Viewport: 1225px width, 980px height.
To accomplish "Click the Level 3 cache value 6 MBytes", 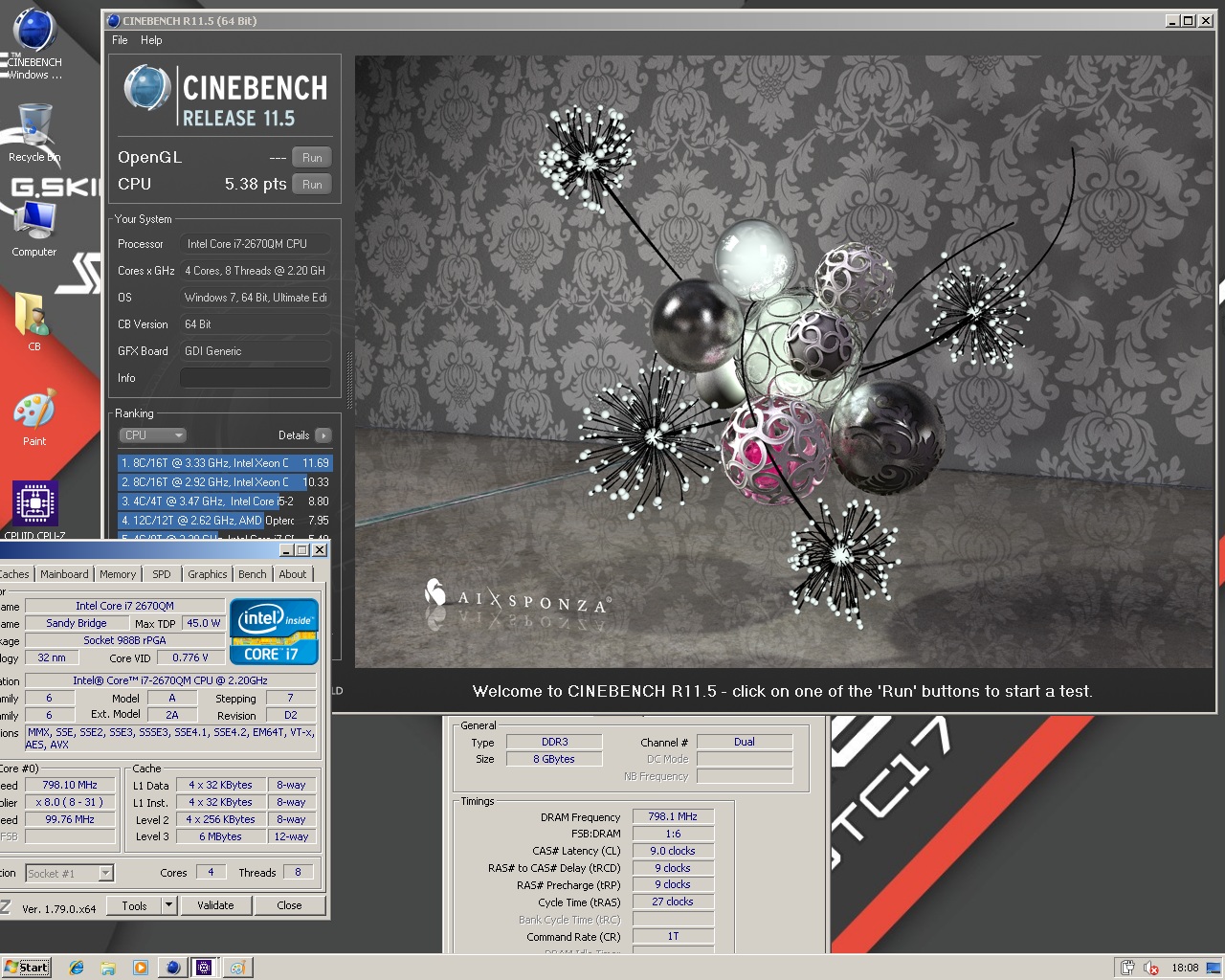I will (x=220, y=836).
